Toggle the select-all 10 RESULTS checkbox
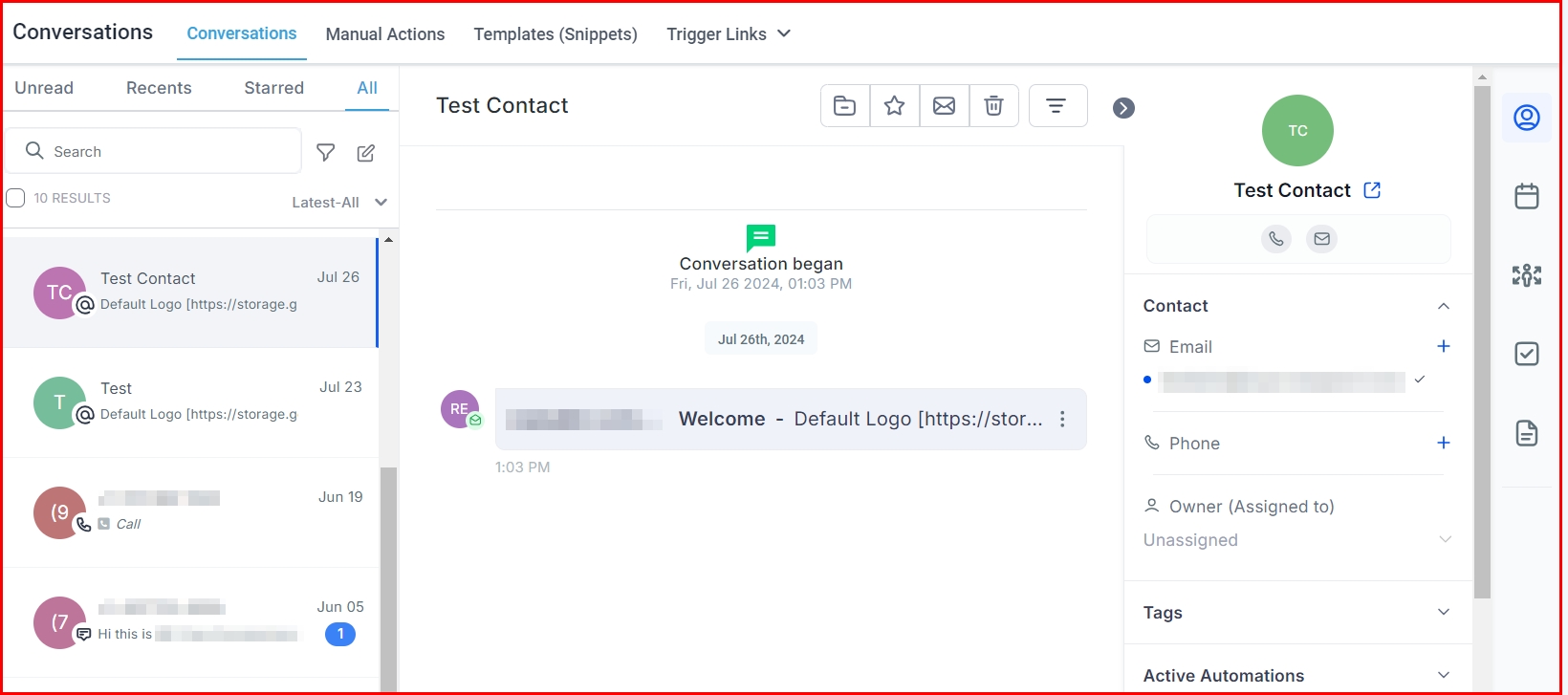Screen dimensions: 1568x695 coord(15,198)
